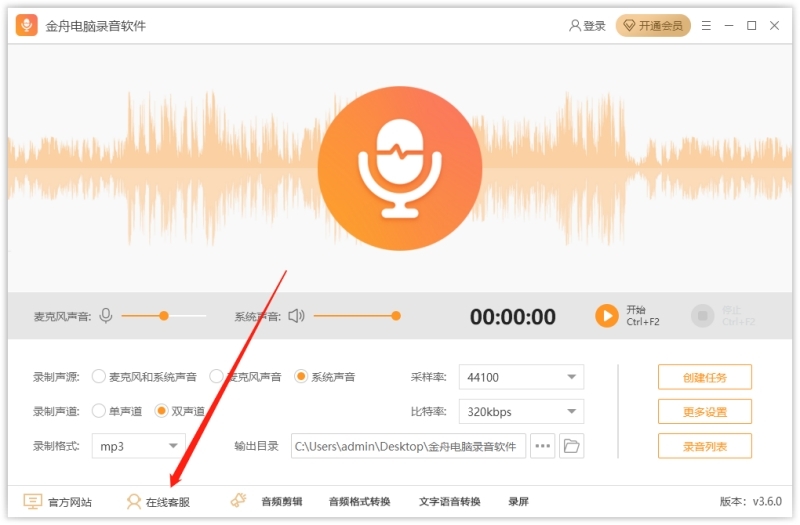Screen dimensions: 800x525
Task: Open the 官方网站 link
Action: pos(70,503)
